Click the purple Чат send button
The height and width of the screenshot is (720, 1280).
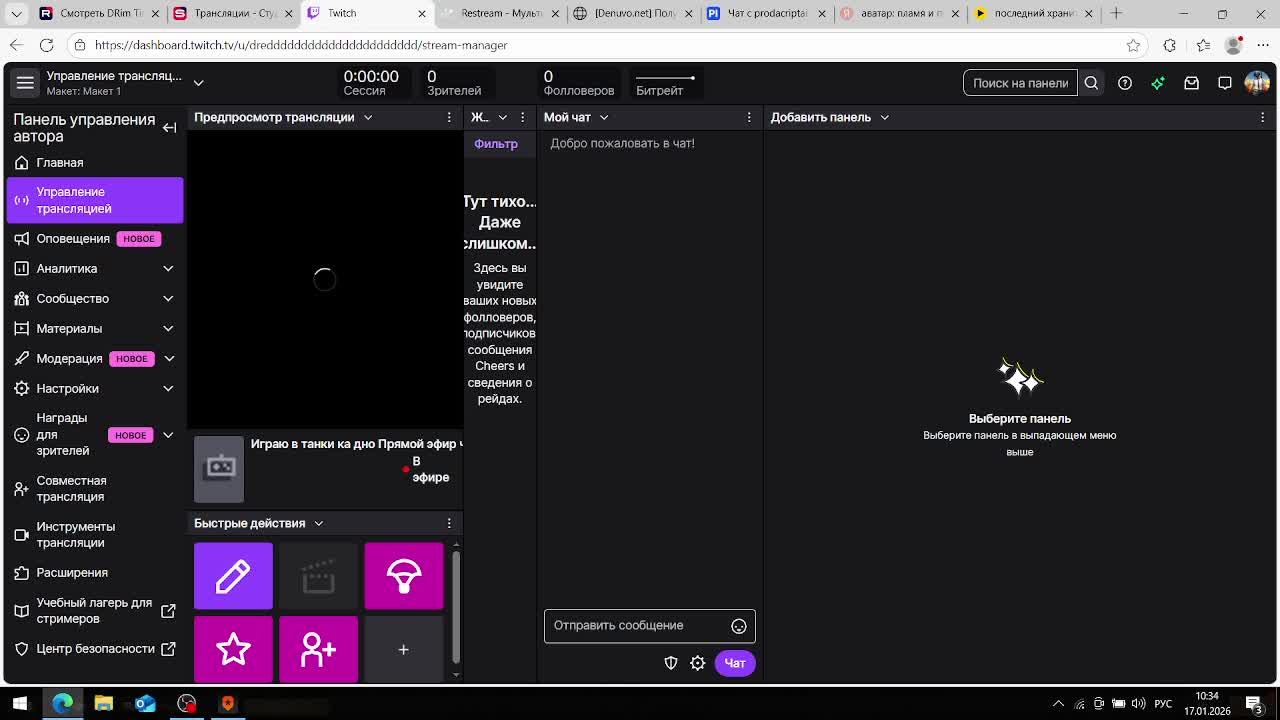735,663
